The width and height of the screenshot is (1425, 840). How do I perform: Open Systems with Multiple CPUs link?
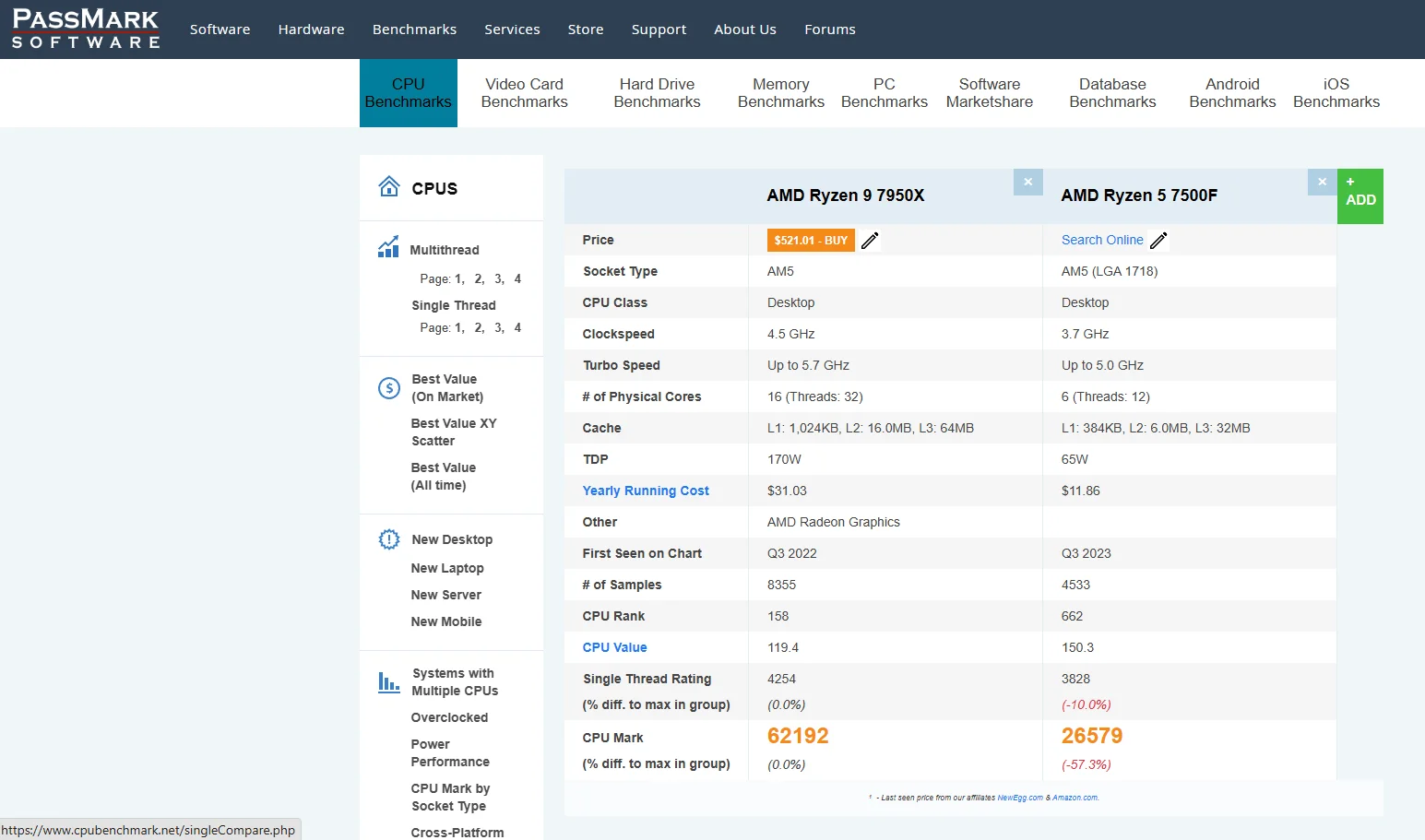pos(455,682)
